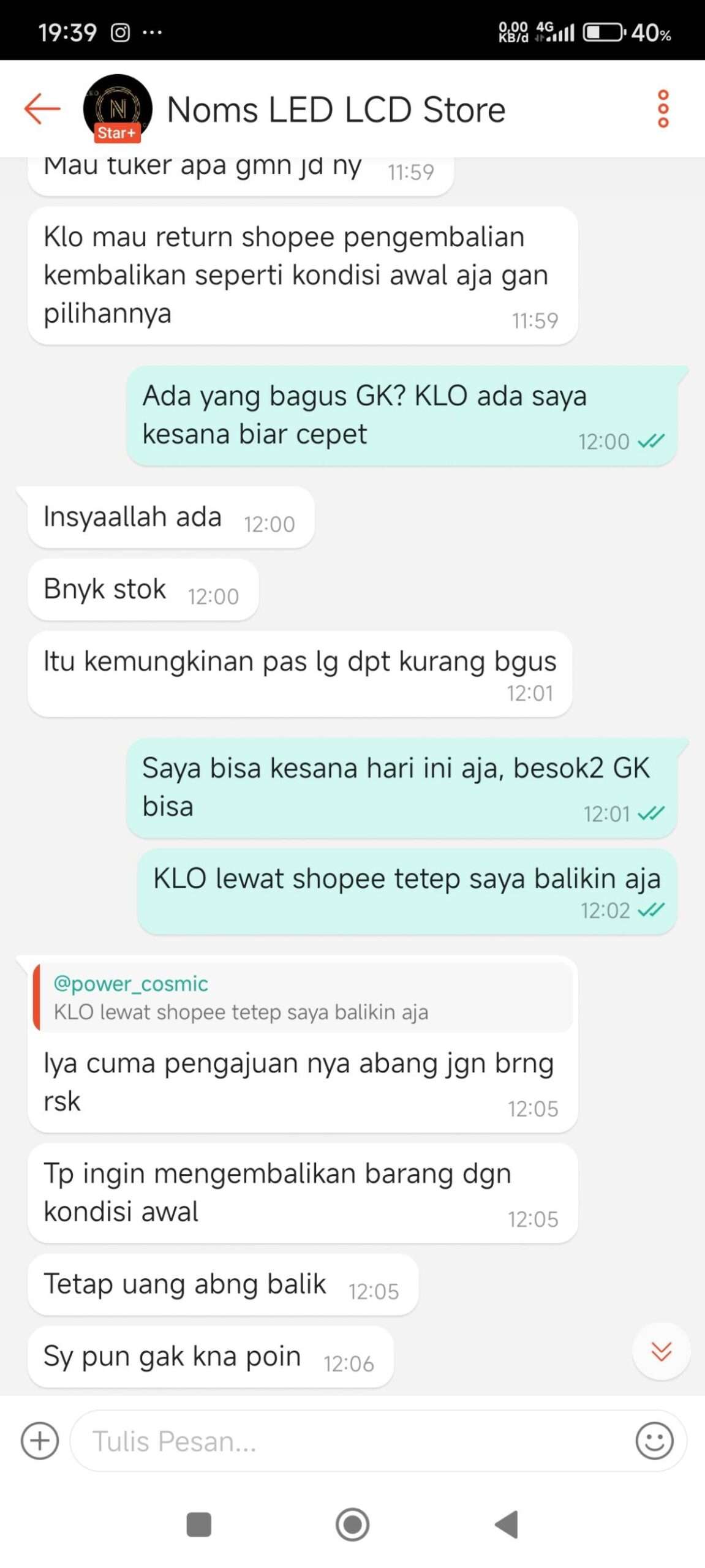Tap the Tetap uang abng balik message
Image resolution: width=705 pixels, height=1568 pixels.
(223, 1284)
